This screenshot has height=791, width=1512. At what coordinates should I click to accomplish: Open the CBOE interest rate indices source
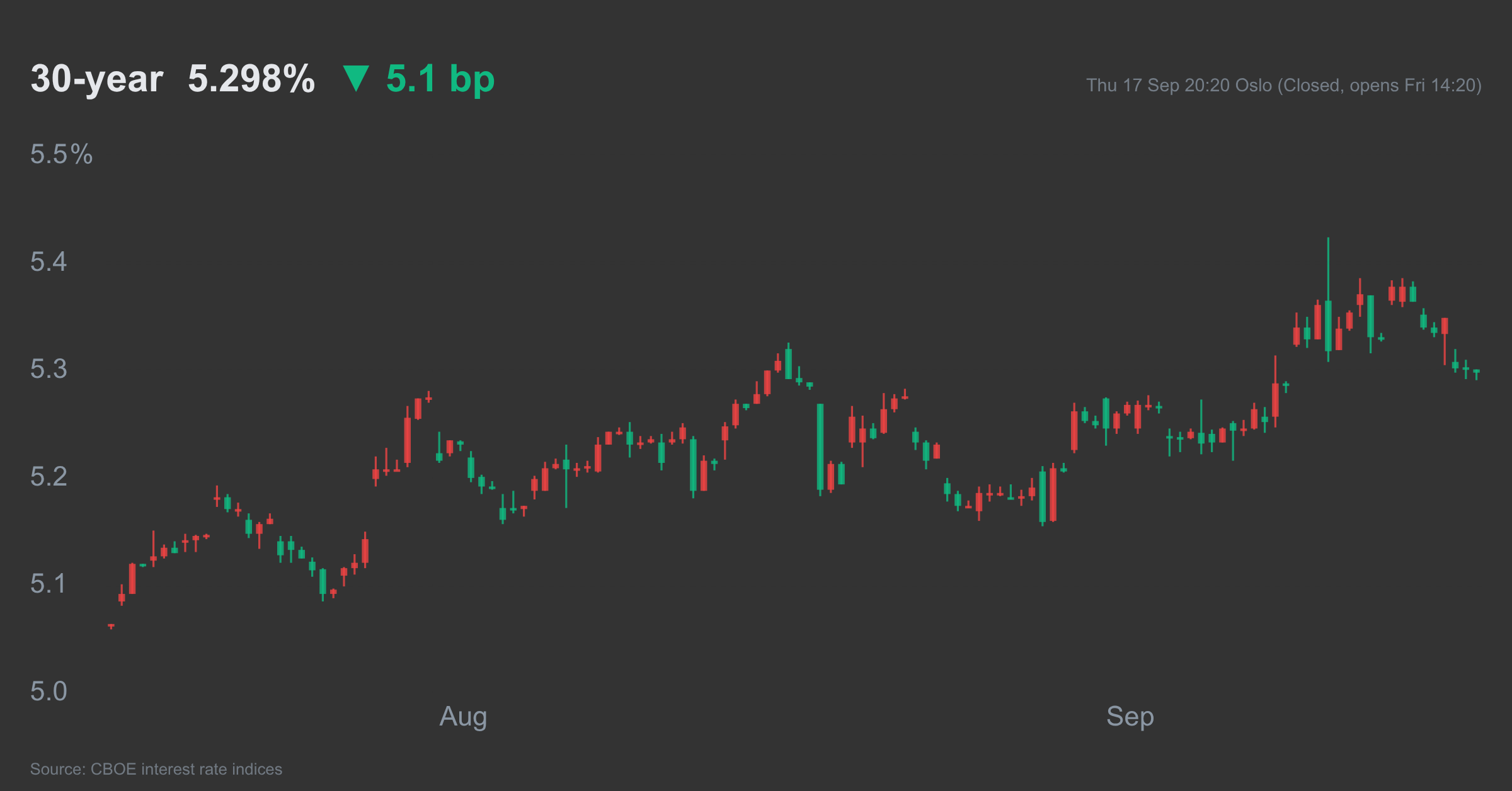pyautogui.click(x=156, y=769)
